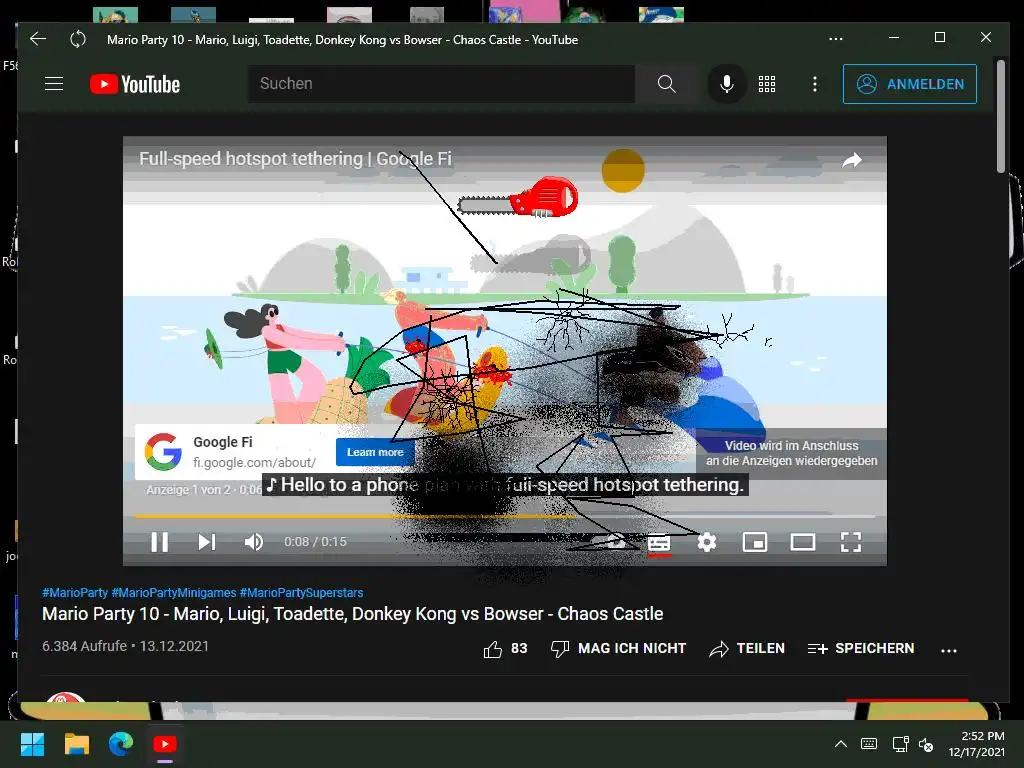Reload the page with the refresh icon
The width and height of the screenshot is (1024, 768).
click(78, 39)
